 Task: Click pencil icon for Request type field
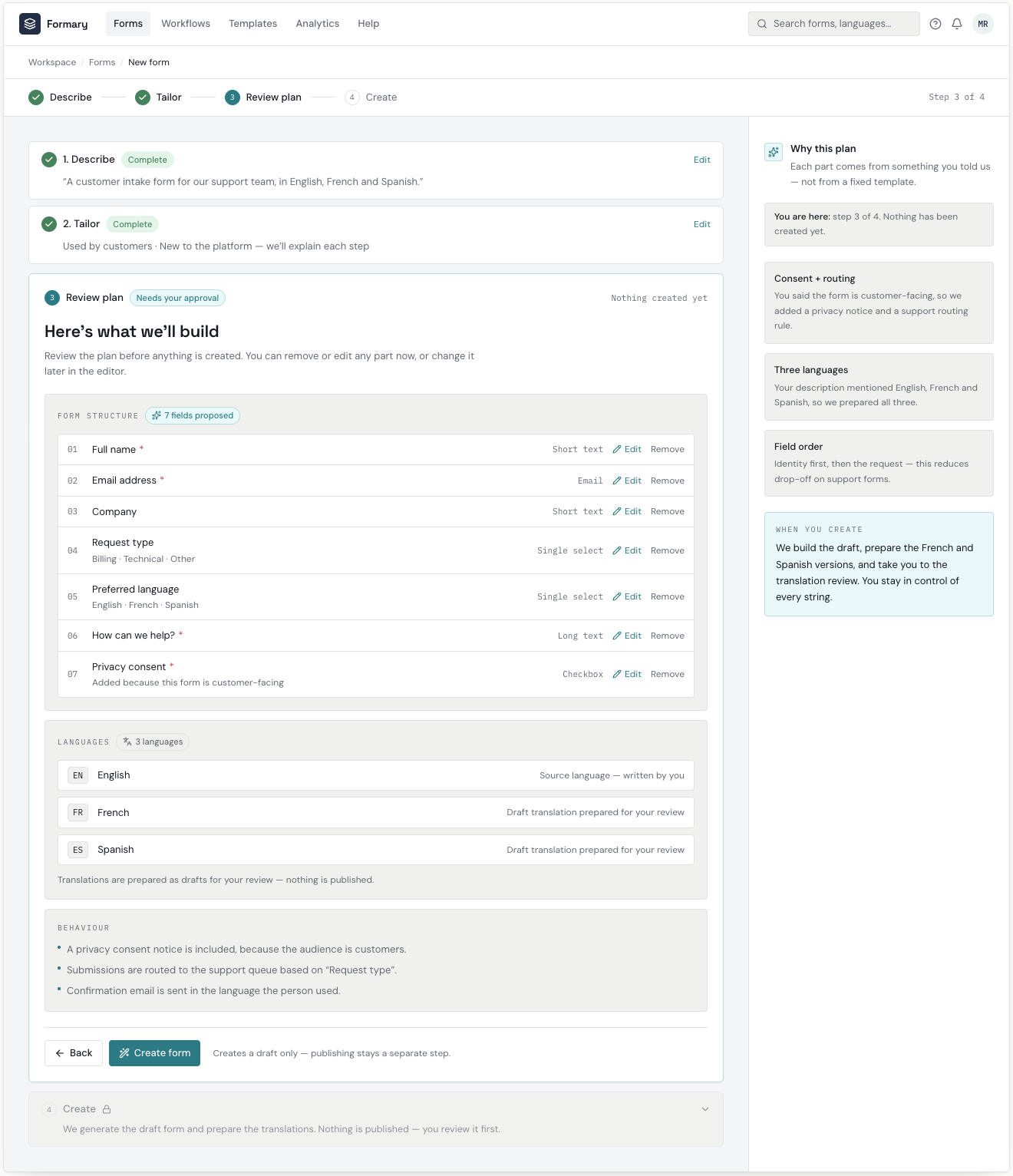(617, 550)
